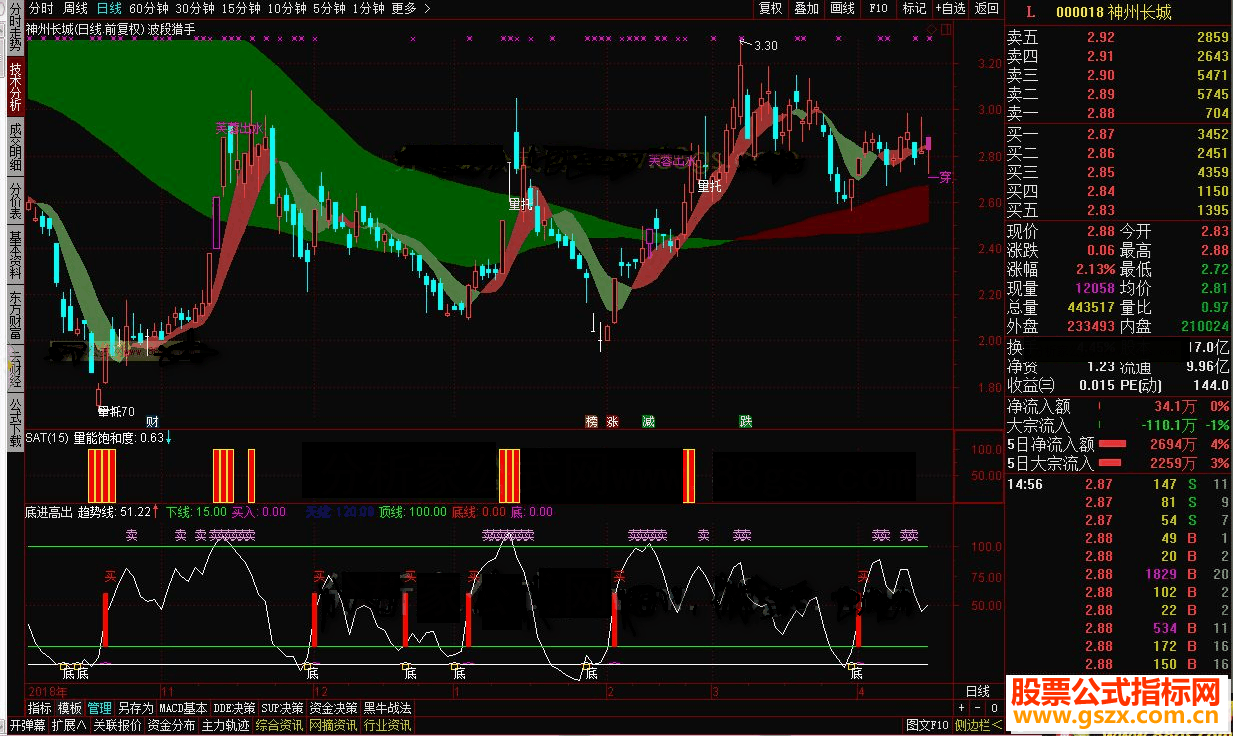Open the 技术分析 sidebar tab
The height and width of the screenshot is (736, 1233).
pyautogui.click(x=15, y=85)
